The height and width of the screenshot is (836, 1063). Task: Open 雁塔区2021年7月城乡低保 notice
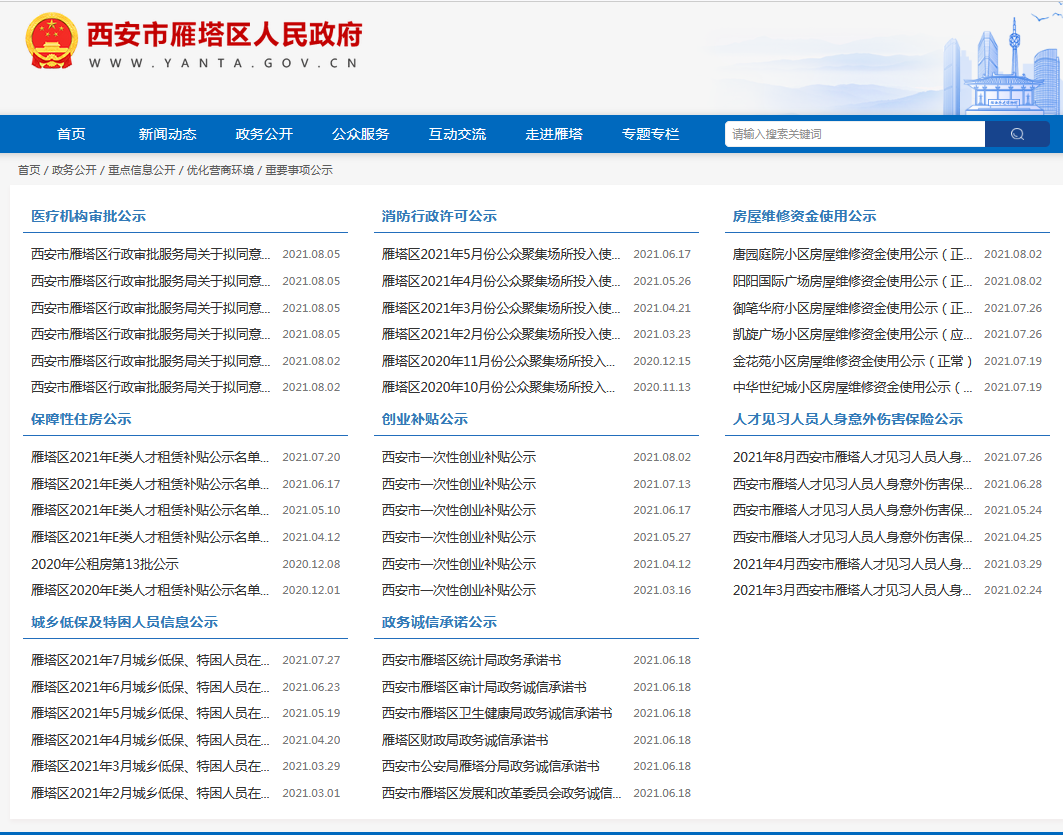pos(150,660)
